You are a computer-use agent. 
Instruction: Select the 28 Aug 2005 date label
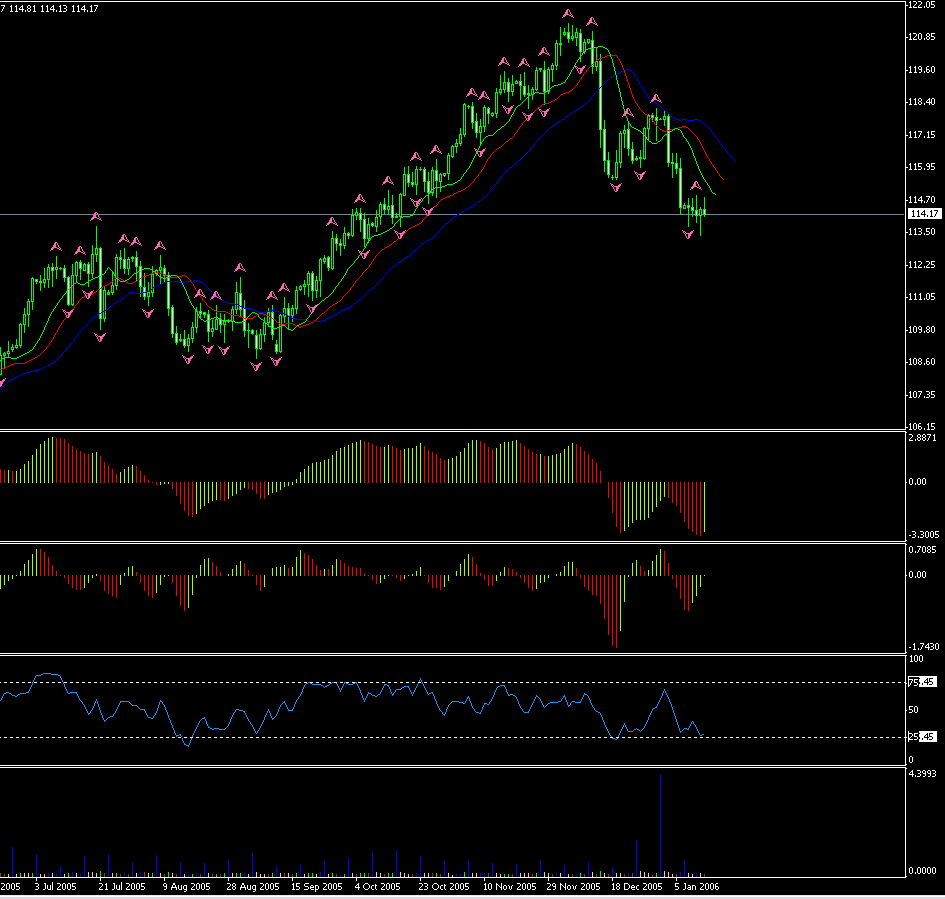pyautogui.click(x=253, y=887)
